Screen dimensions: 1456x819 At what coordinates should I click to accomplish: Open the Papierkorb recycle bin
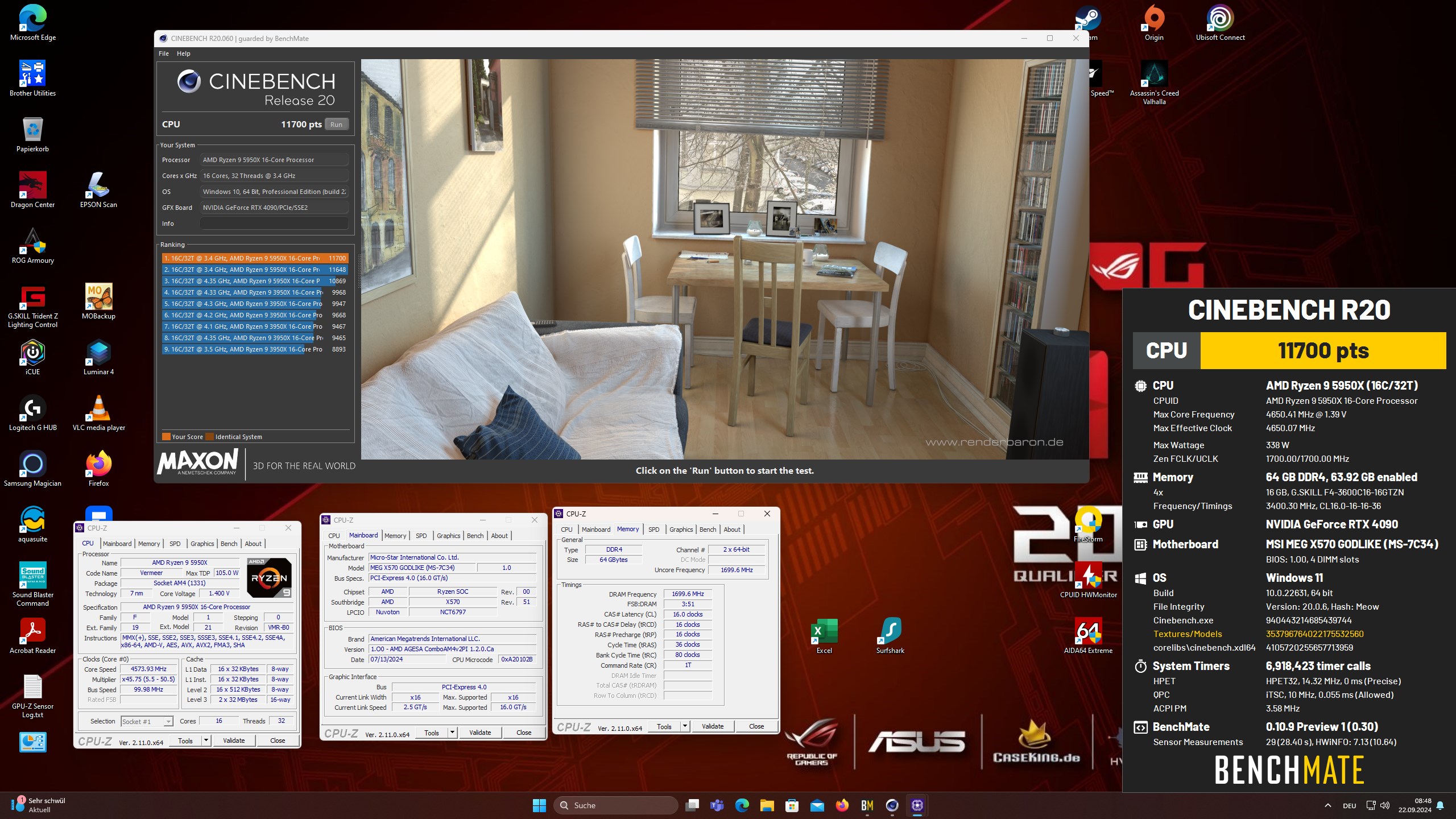click(32, 134)
